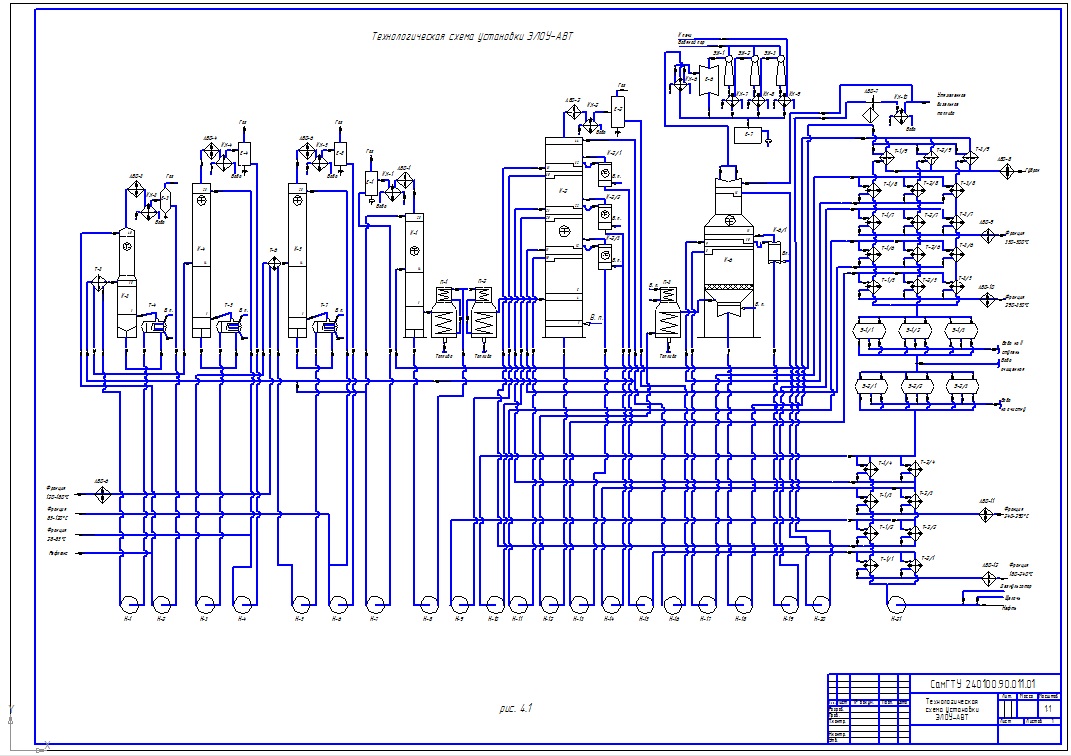Image resolution: width=1071 pixels, height=756 pixels.
Task: Select the pump symbol labeled Н-10
Action: [494, 604]
